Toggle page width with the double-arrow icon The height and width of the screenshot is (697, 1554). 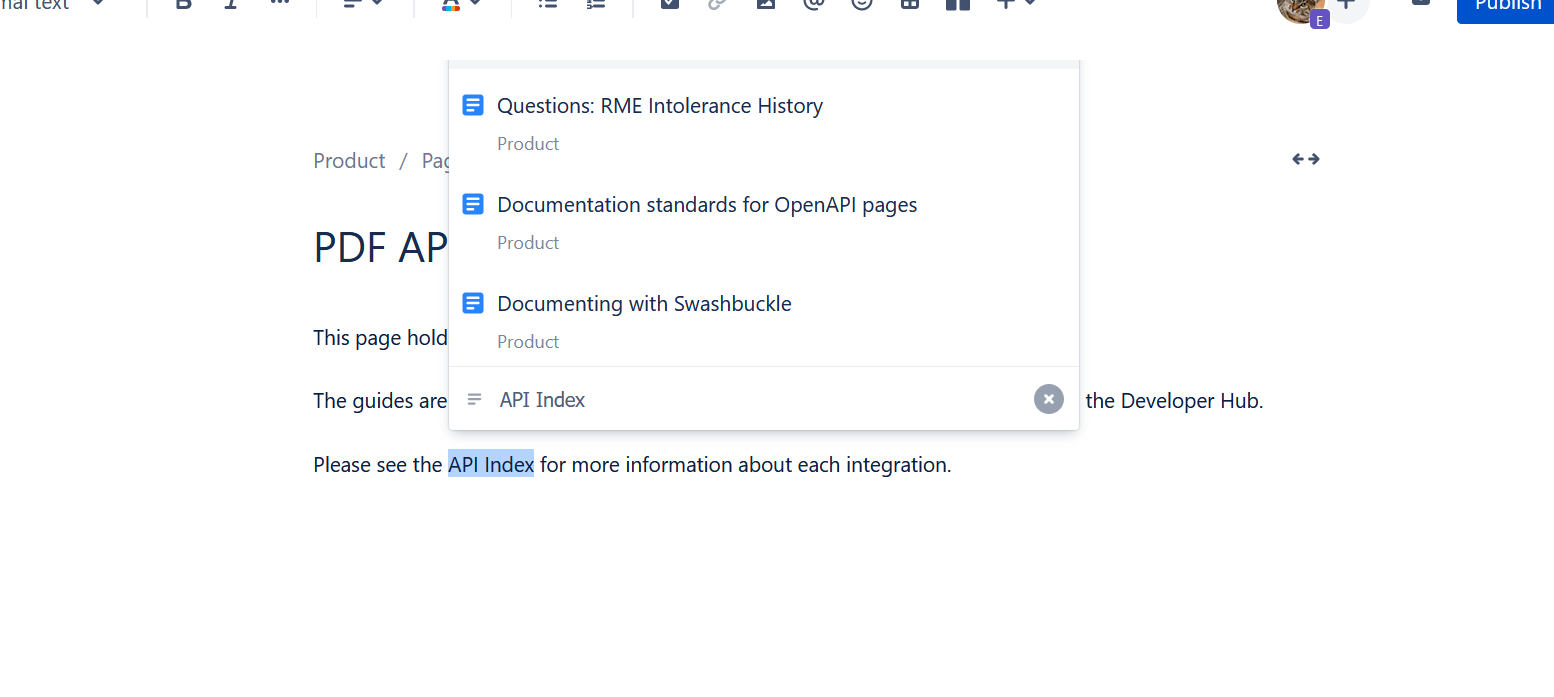(1305, 159)
